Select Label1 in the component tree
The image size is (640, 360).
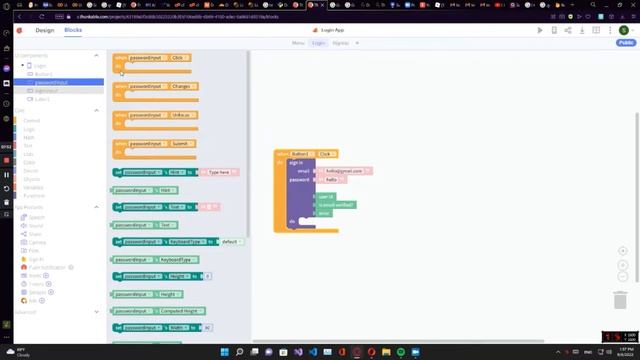point(58,99)
